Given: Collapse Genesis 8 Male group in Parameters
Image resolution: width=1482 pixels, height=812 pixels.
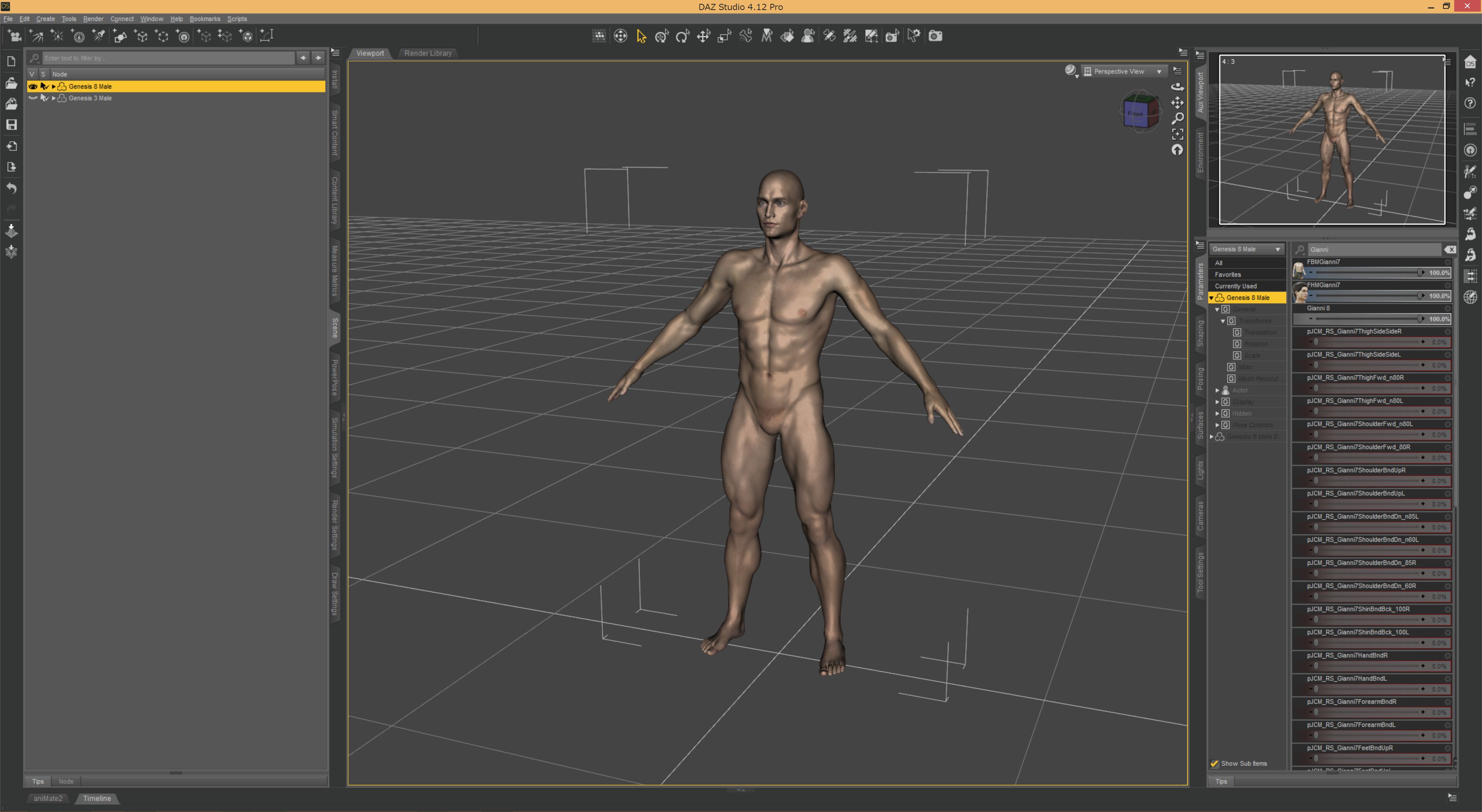Looking at the screenshot, I should tap(1211, 298).
